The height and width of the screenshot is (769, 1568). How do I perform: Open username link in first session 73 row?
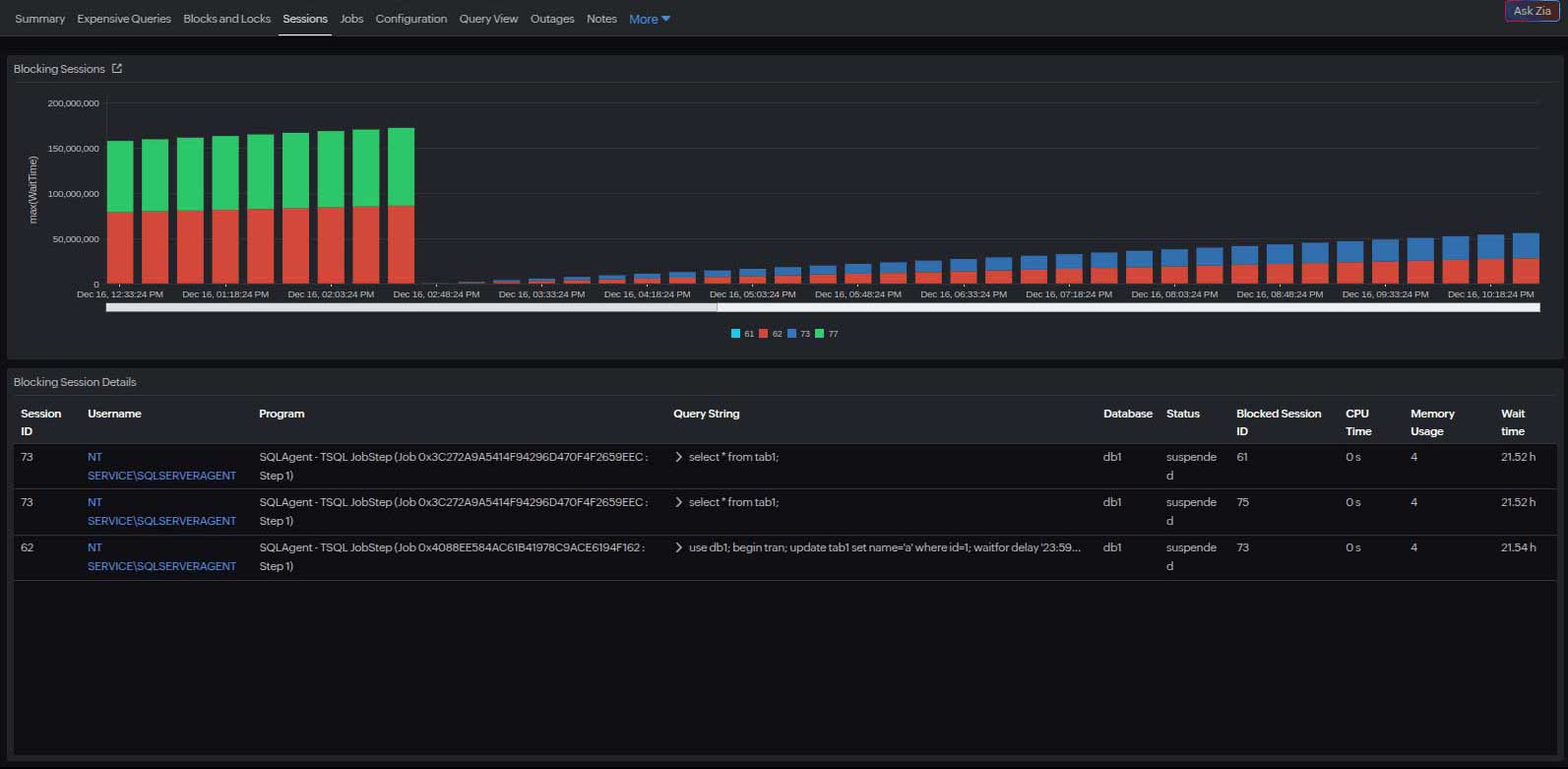[x=161, y=467]
